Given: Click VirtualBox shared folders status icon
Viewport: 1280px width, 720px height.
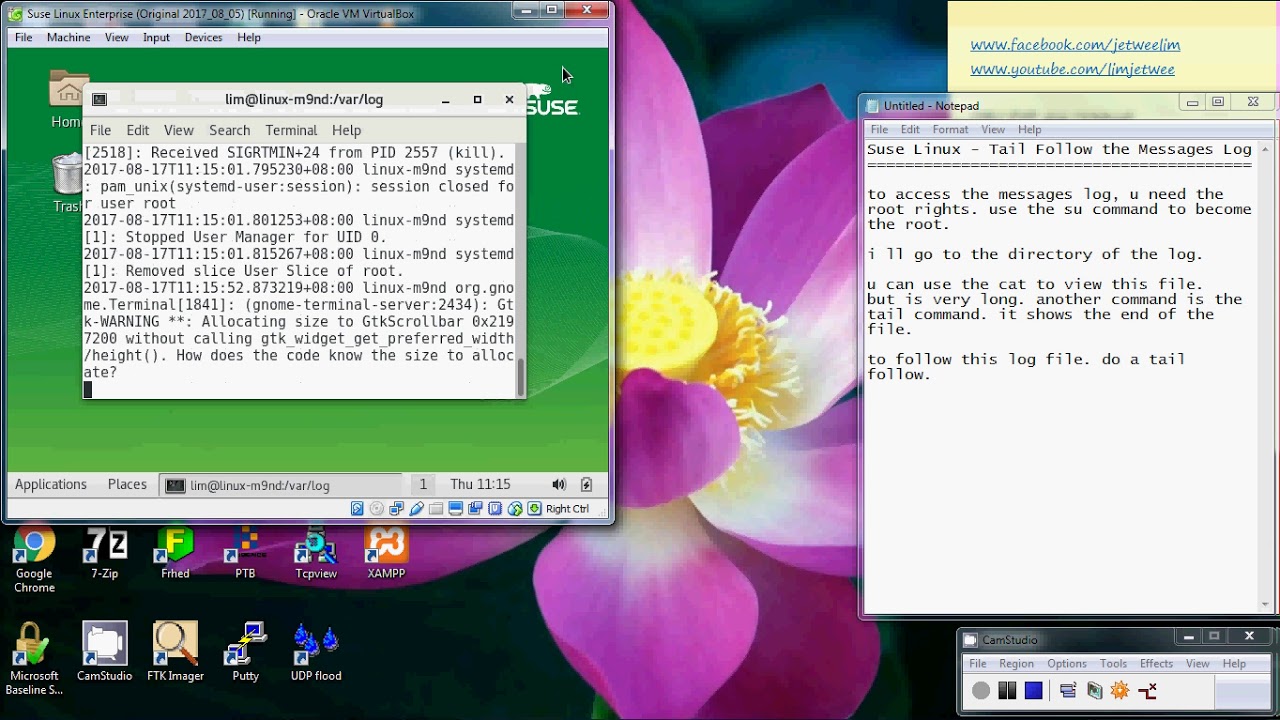Looking at the screenshot, I should coord(436,509).
